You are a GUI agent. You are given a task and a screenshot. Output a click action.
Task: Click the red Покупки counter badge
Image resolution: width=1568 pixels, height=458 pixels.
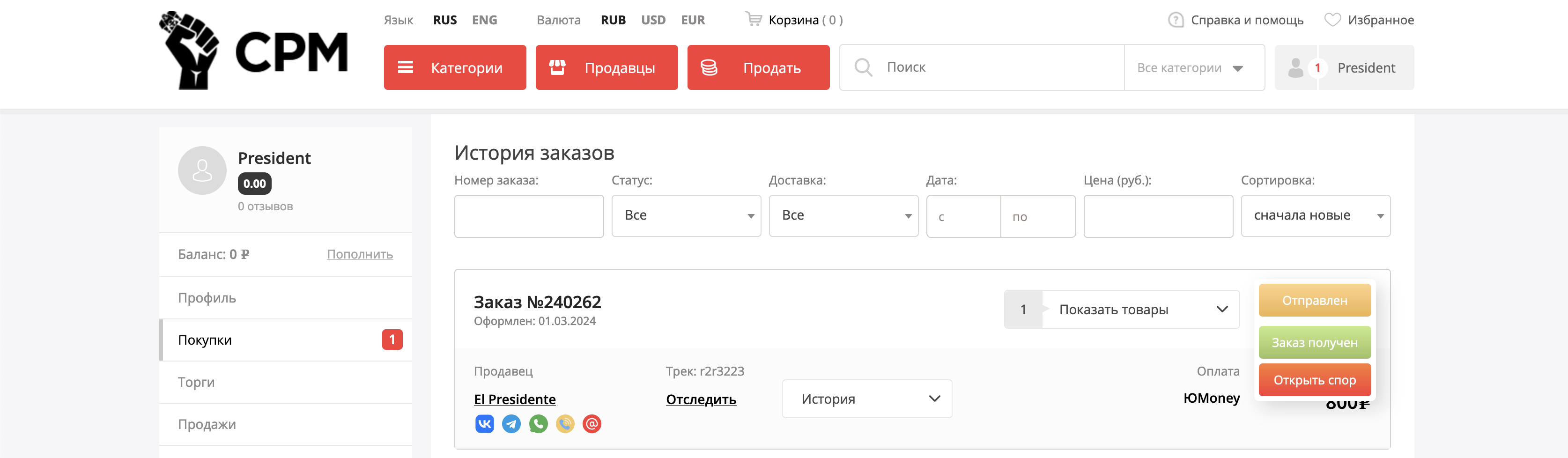coord(392,339)
